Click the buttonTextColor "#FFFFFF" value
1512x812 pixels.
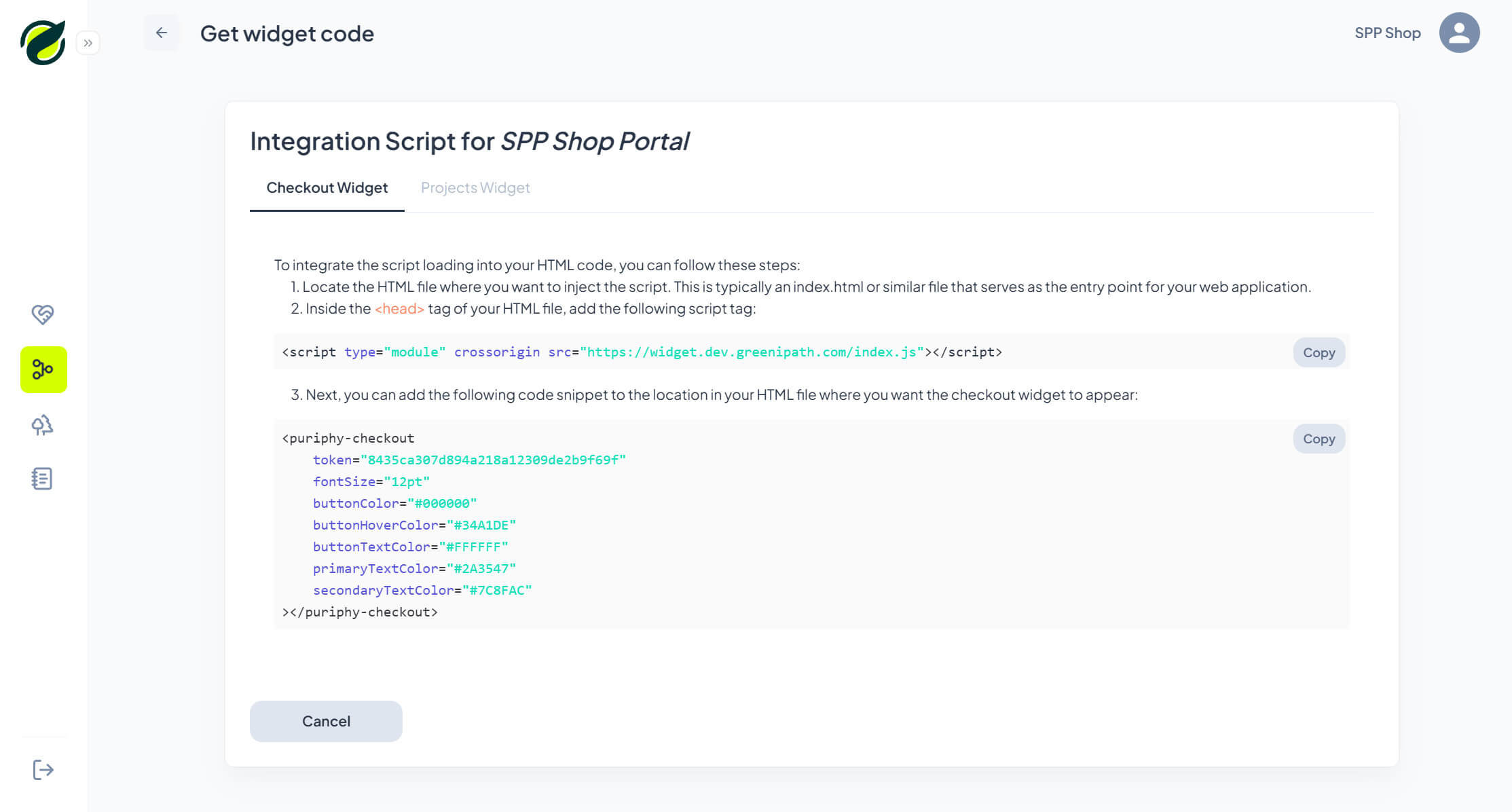(x=473, y=547)
